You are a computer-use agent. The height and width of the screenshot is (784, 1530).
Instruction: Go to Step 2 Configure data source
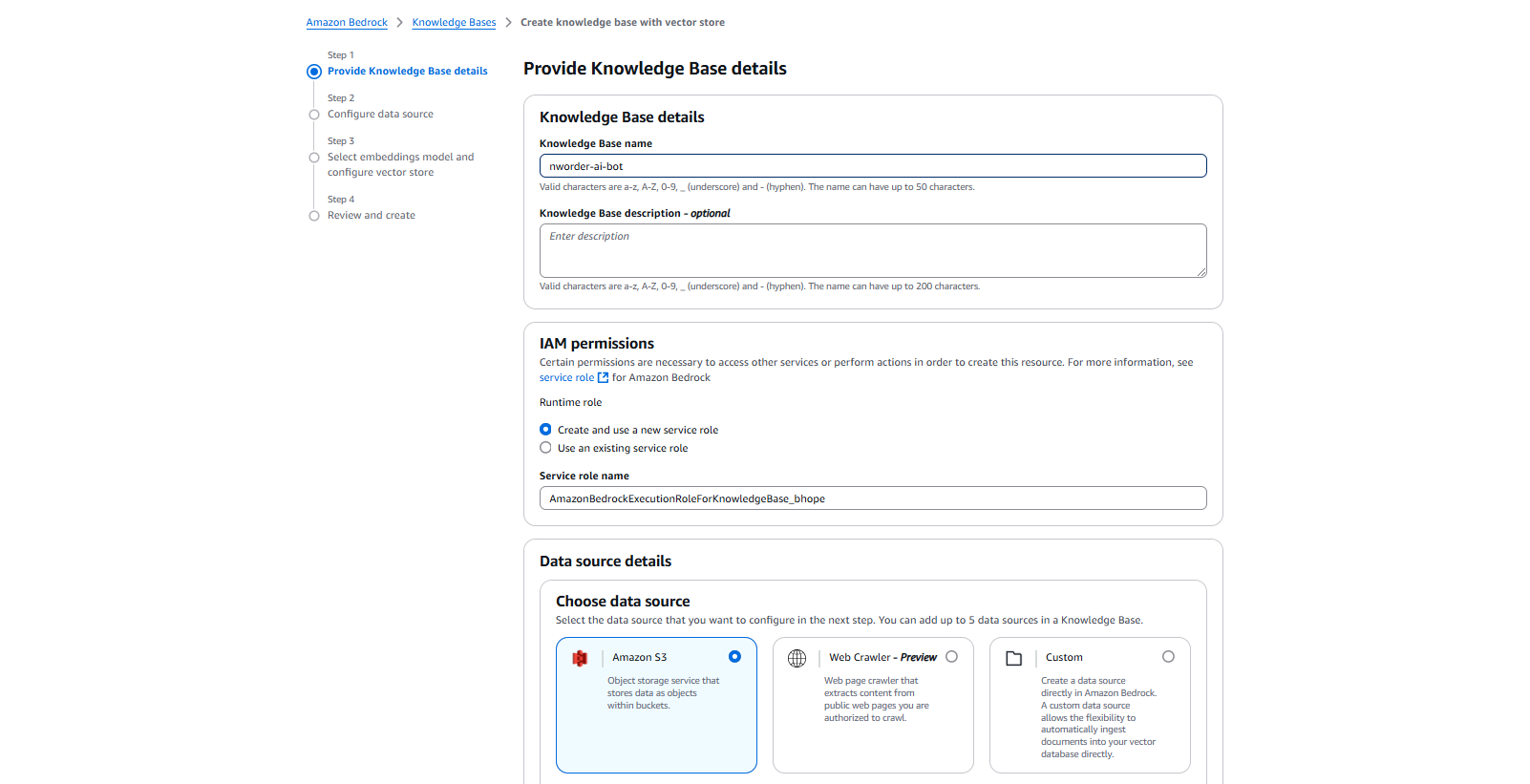pyautogui.click(x=380, y=114)
